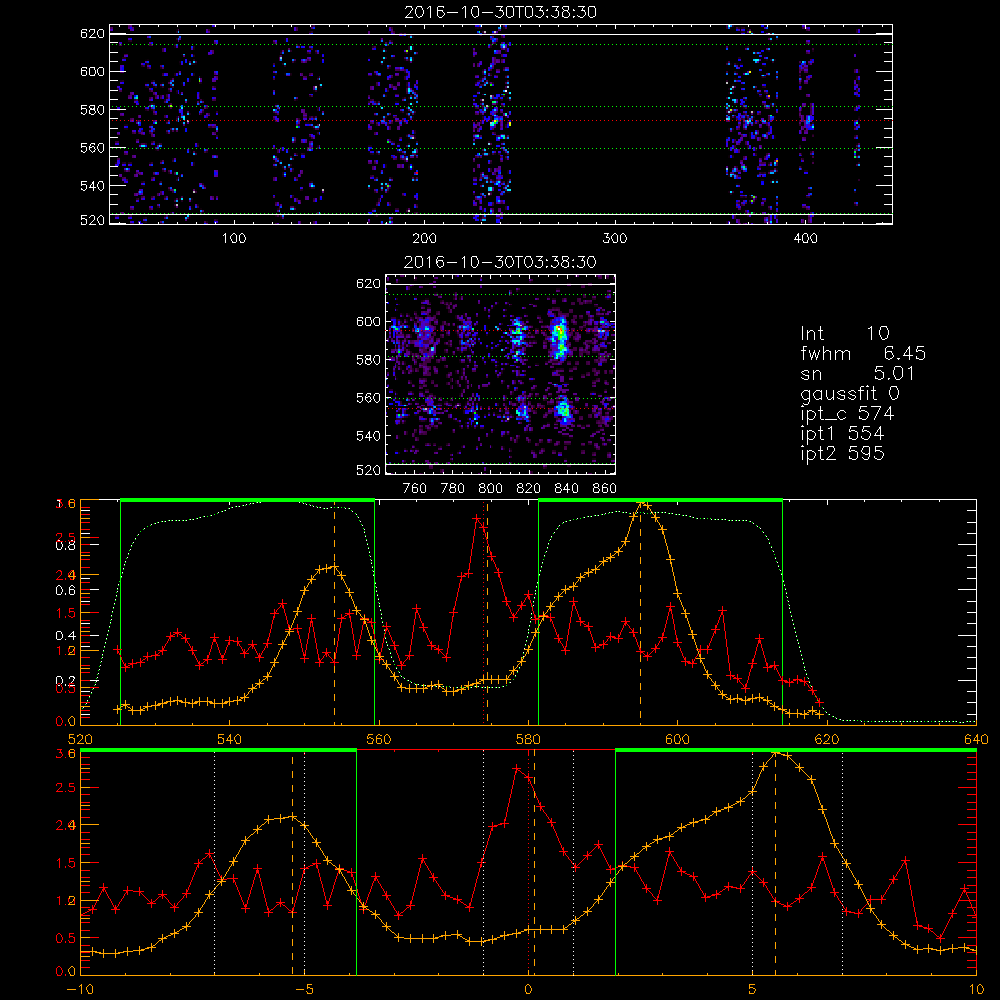Click the 800 x-axis label of middle image
Screen dimensions: 1000x1000
click(490, 489)
